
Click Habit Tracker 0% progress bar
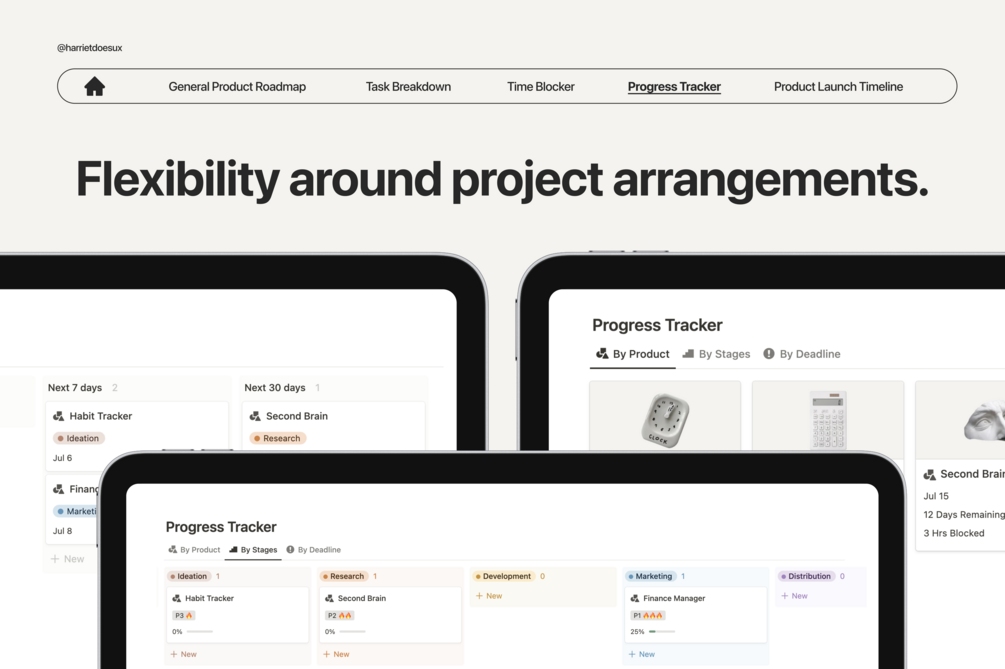pyautogui.click(x=199, y=632)
